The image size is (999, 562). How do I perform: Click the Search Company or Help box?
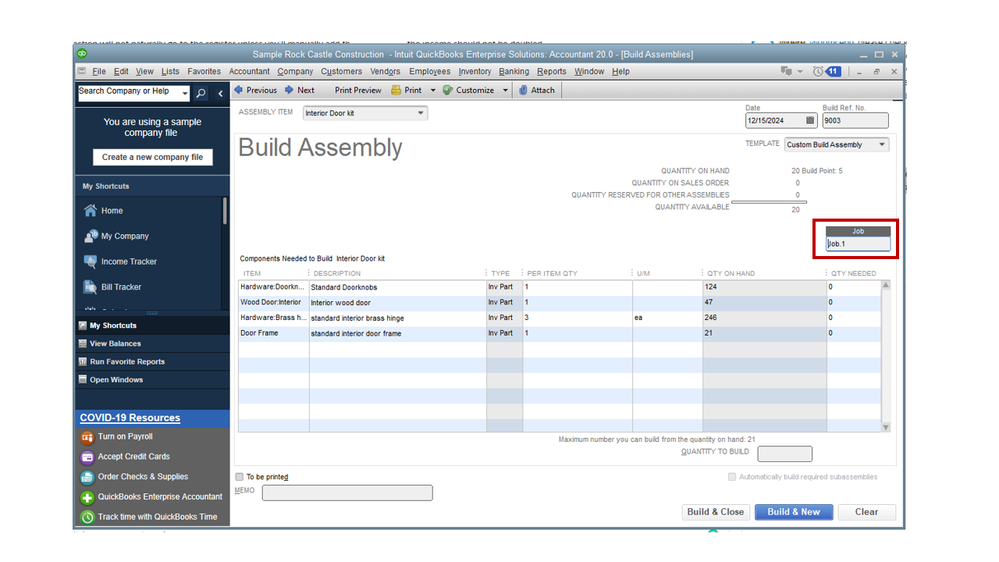coord(130,93)
